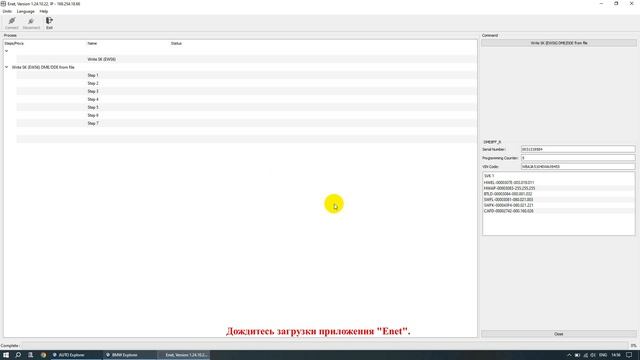
Task: Collapse the first unnamed tree node
Action: click(7, 51)
